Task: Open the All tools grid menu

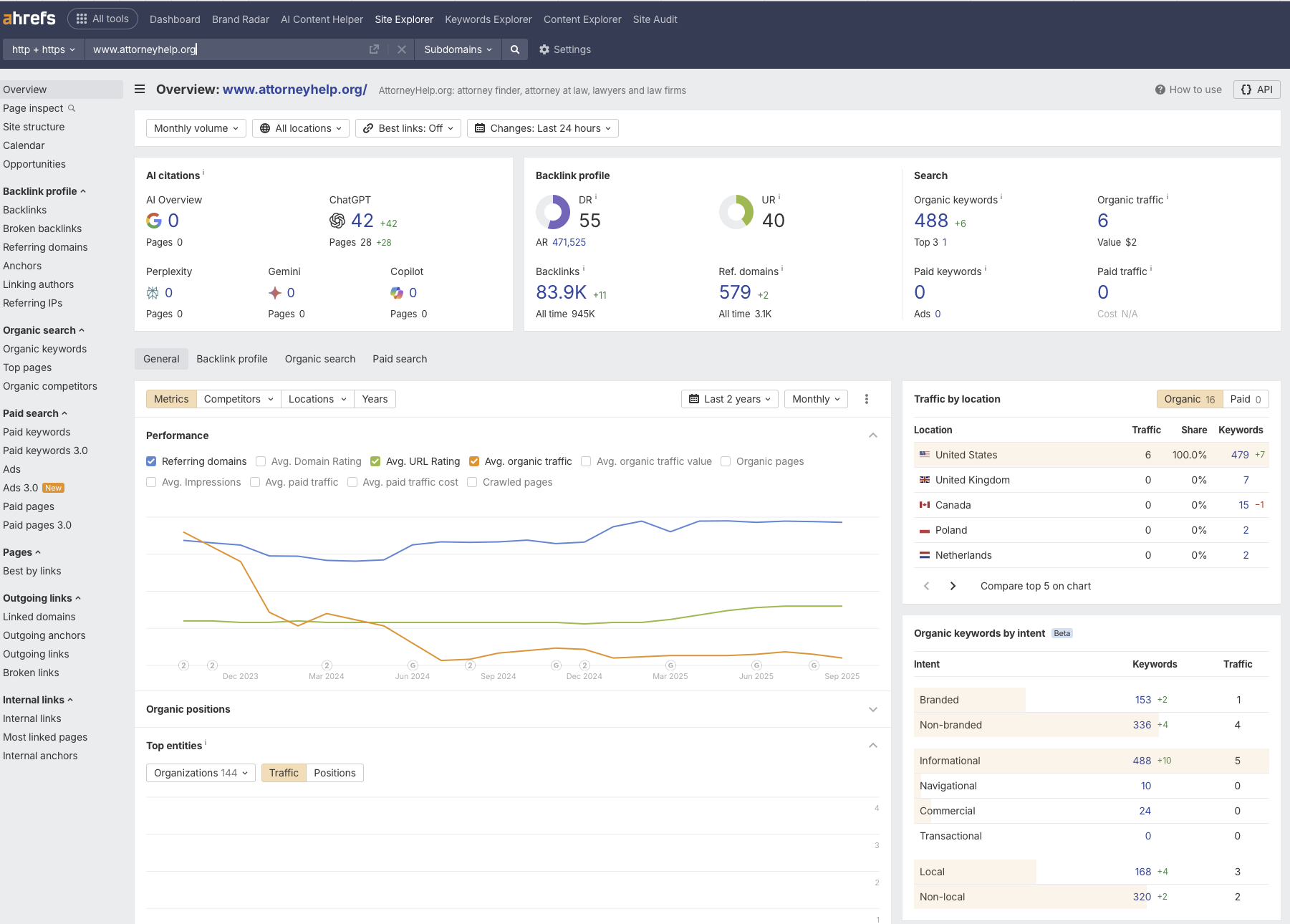Action: click(102, 18)
